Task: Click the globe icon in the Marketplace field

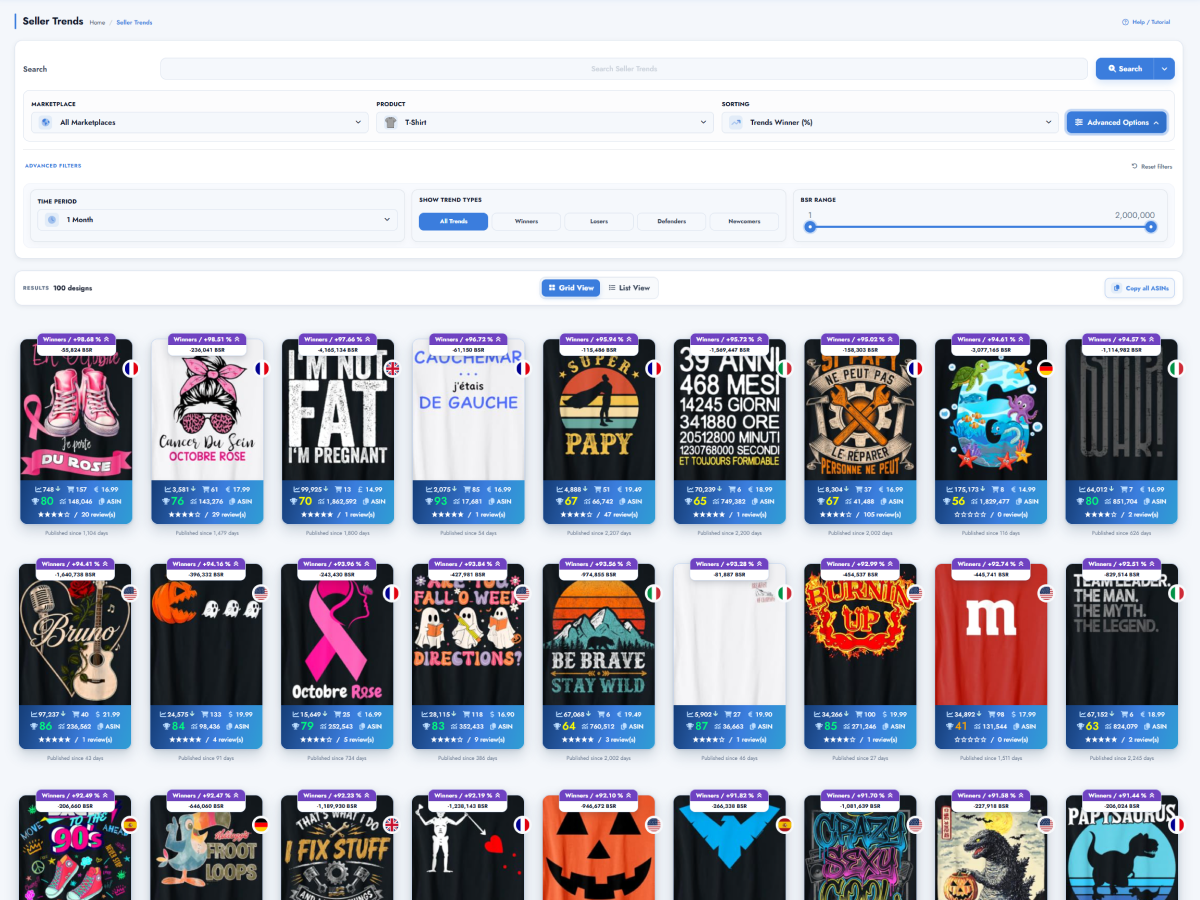Action: pyautogui.click(x=45, y=122)
